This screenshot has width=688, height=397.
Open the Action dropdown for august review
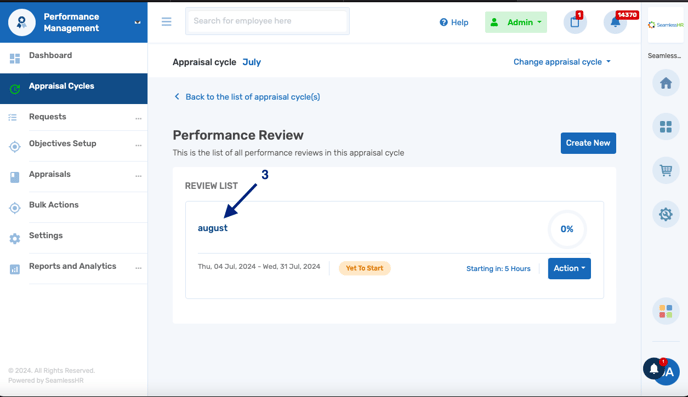coord(569,268)
